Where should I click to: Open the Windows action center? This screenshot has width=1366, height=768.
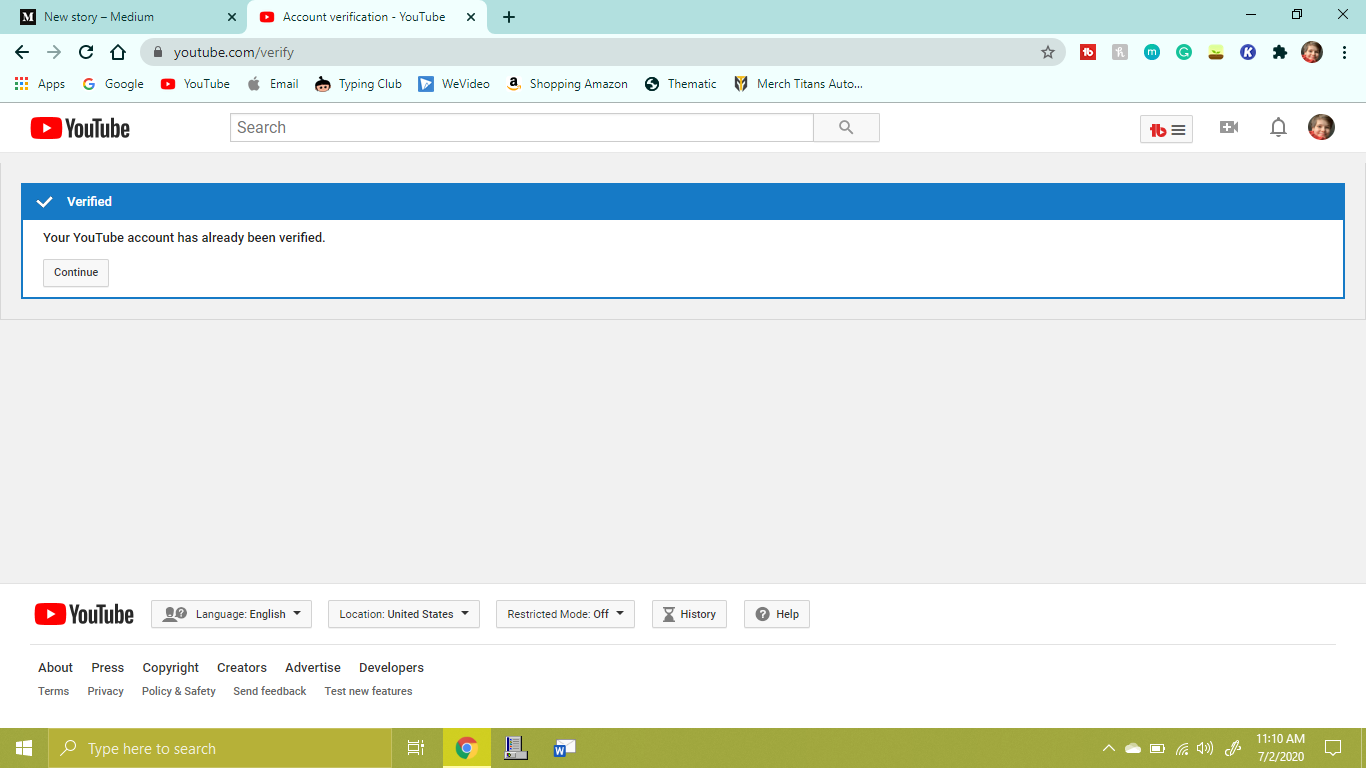[x=1333, y=748]
